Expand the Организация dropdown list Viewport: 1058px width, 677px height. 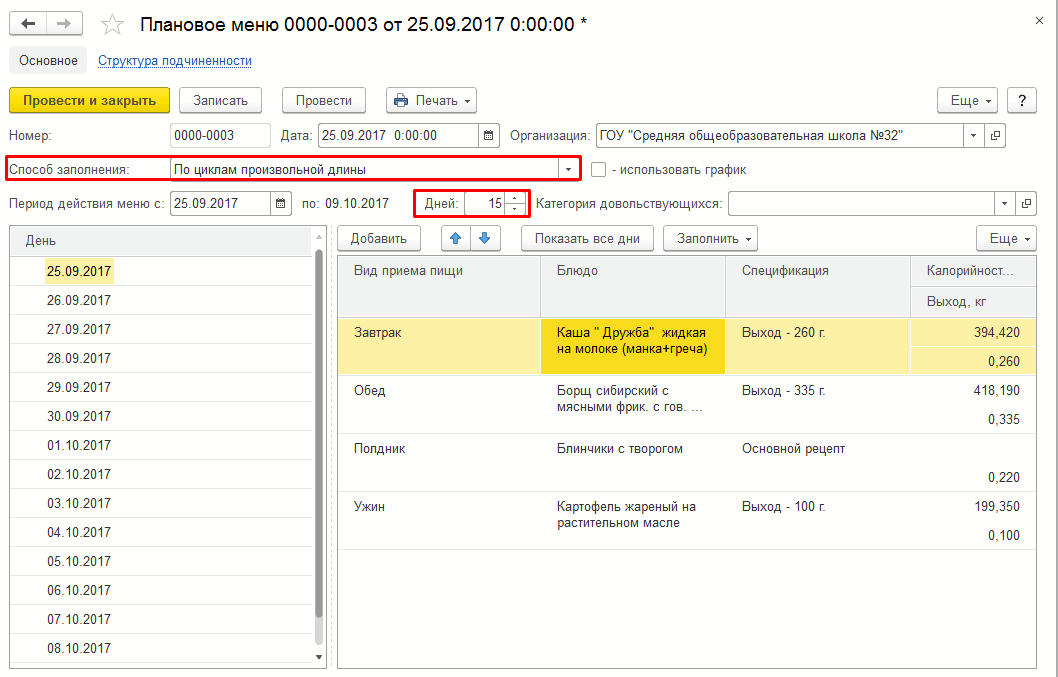(973, 136)
